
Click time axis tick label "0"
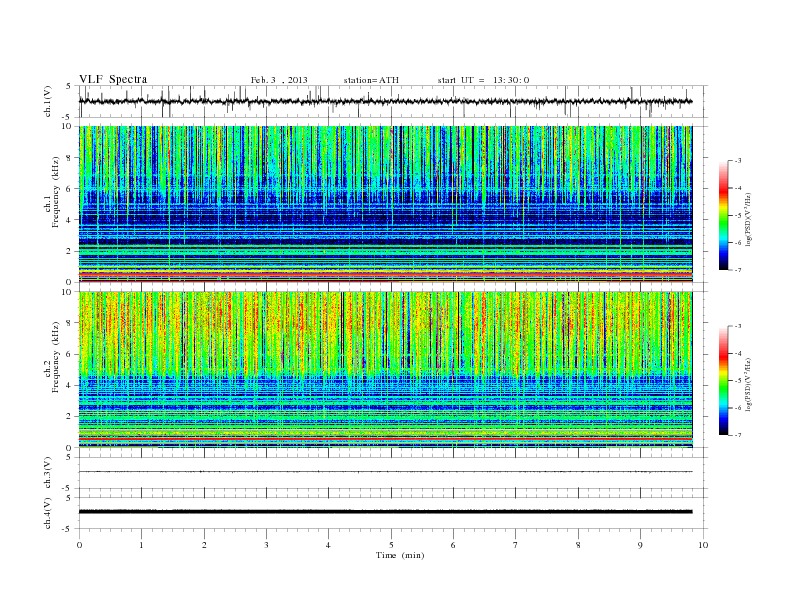point(79,545)
